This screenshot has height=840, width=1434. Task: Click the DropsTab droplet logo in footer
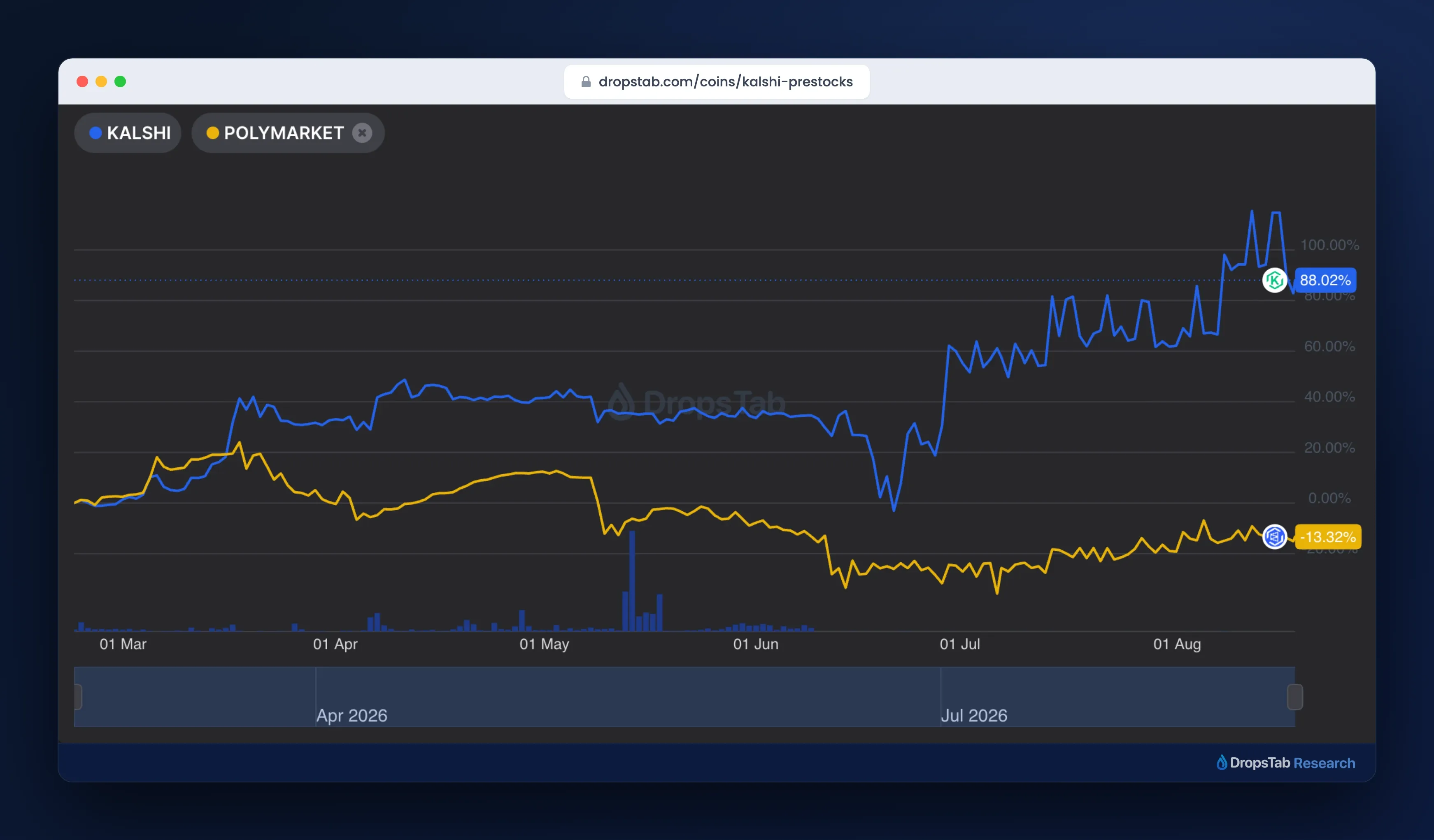pyautogui.click(x=1222, y=762)
